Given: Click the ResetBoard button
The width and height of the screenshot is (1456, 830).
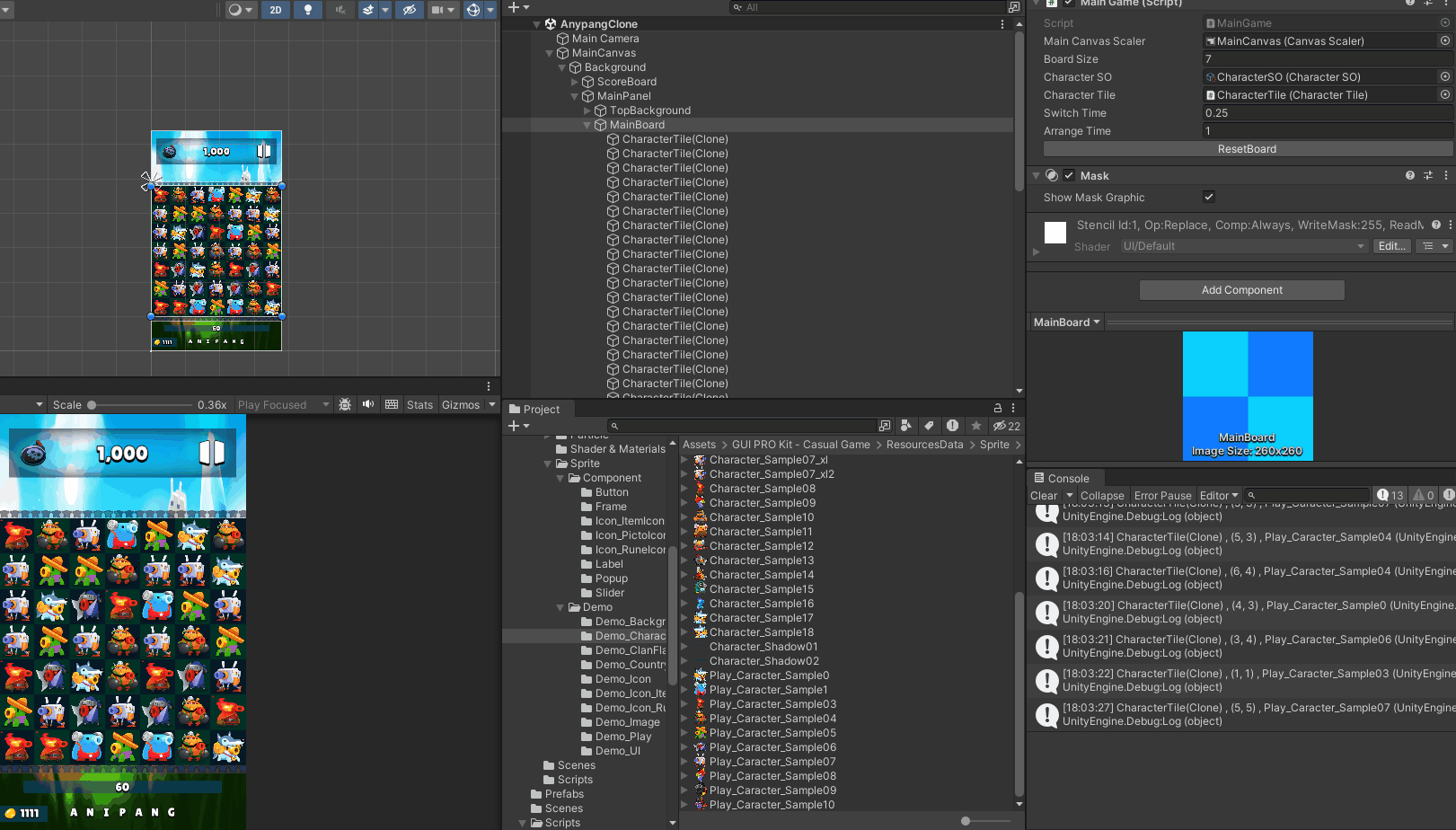Looking at the screenshot, I should click(x=1247, y=149).
